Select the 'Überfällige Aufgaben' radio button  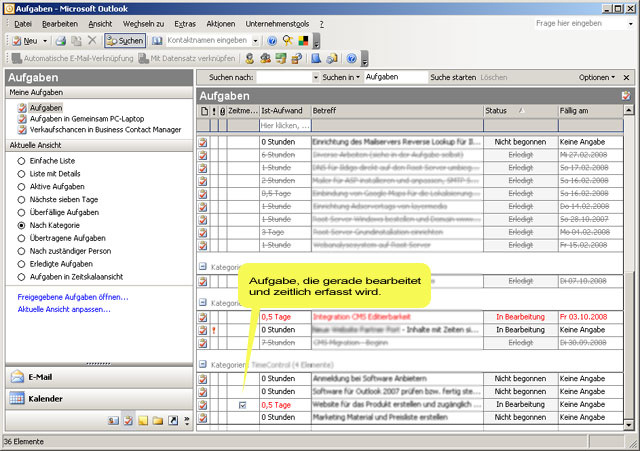pos(22,213)
